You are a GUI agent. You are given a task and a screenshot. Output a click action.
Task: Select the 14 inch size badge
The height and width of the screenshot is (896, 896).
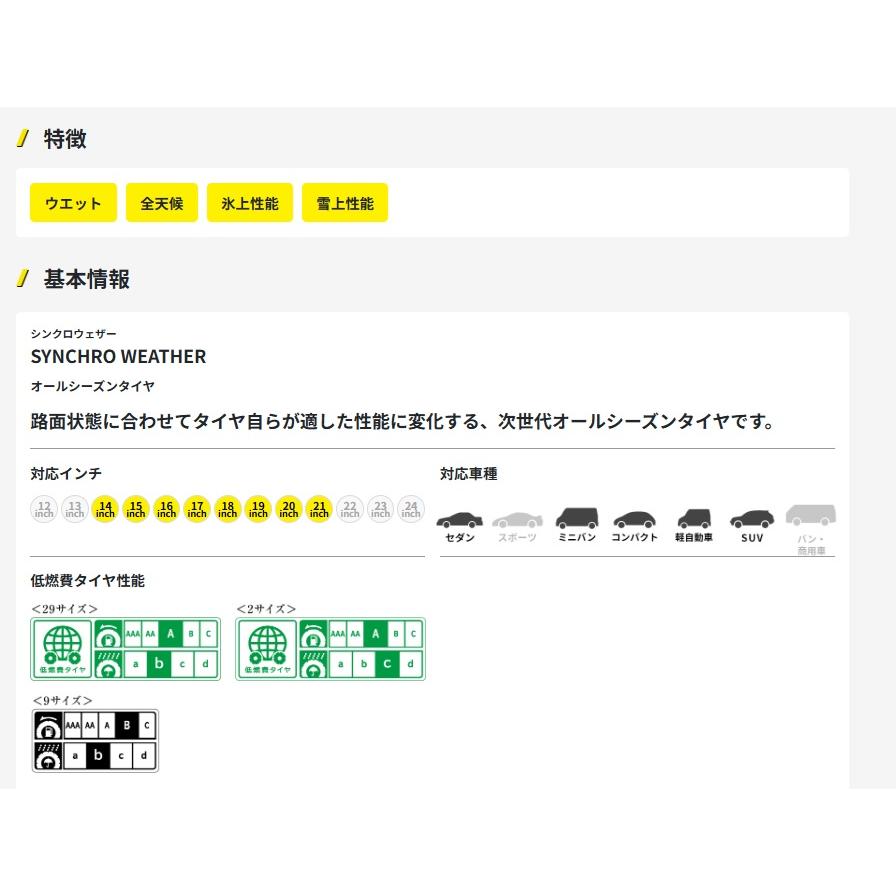(x=105, y=509)
